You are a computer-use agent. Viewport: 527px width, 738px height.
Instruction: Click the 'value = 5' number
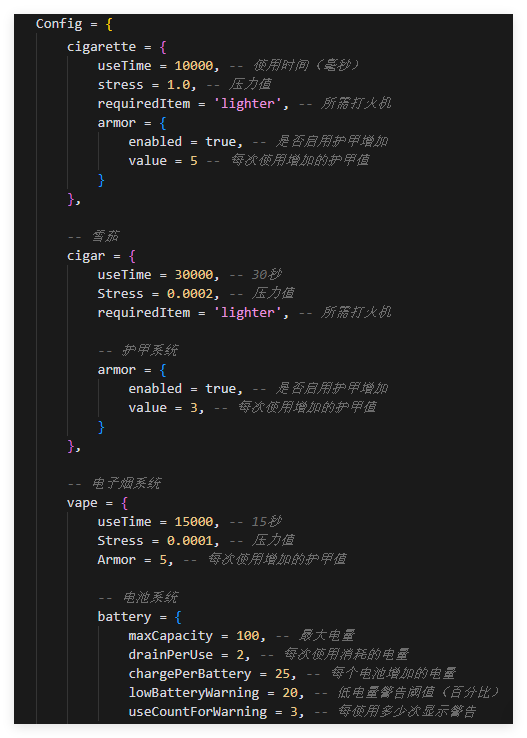194,161
